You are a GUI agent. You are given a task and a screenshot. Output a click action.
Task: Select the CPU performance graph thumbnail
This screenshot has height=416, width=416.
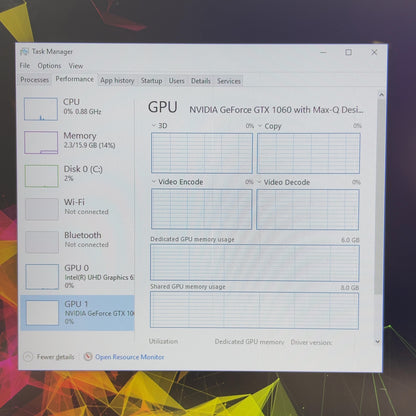click(41, 109)
